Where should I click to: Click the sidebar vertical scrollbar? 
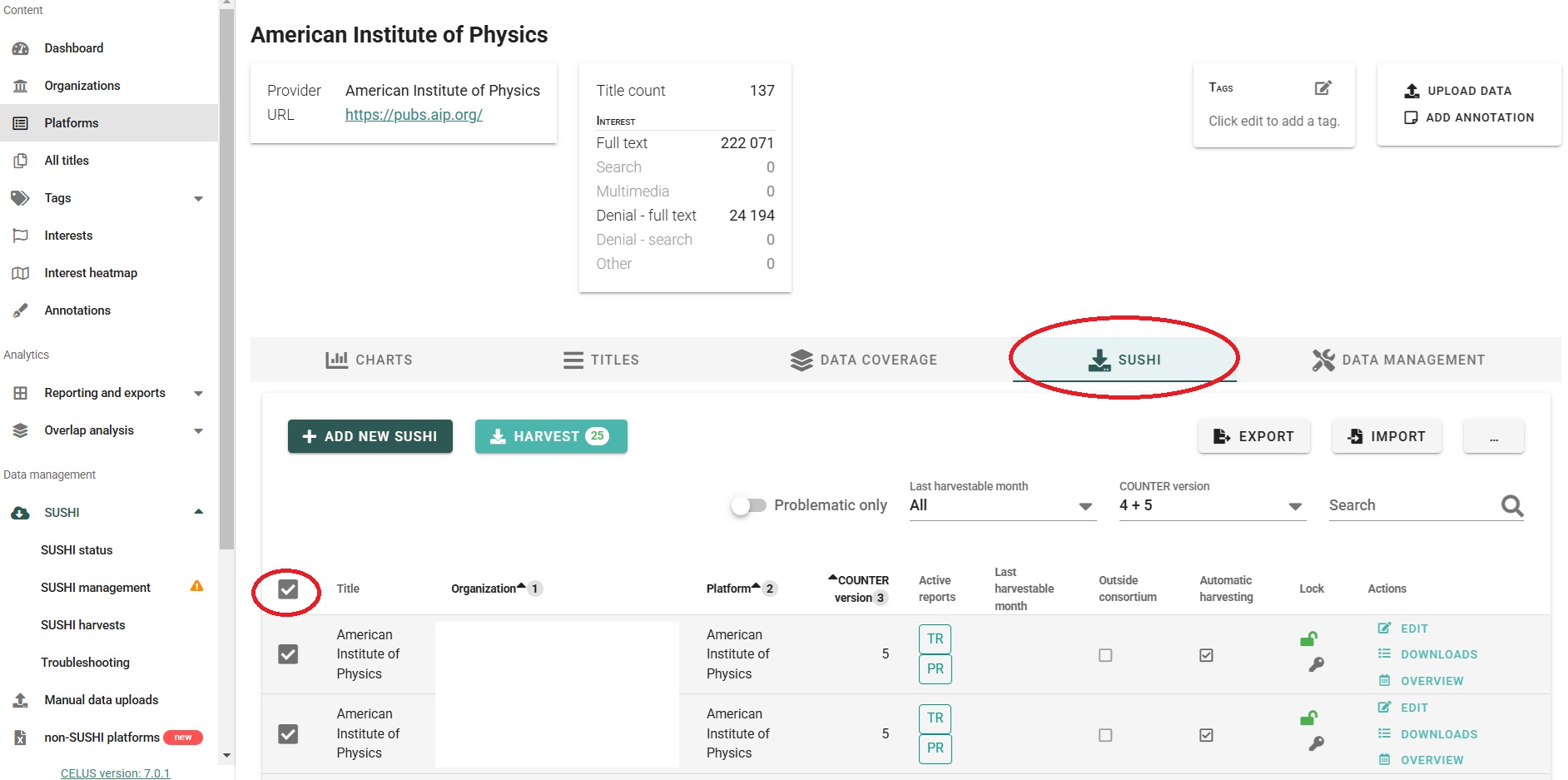click(x=226, y=279)
